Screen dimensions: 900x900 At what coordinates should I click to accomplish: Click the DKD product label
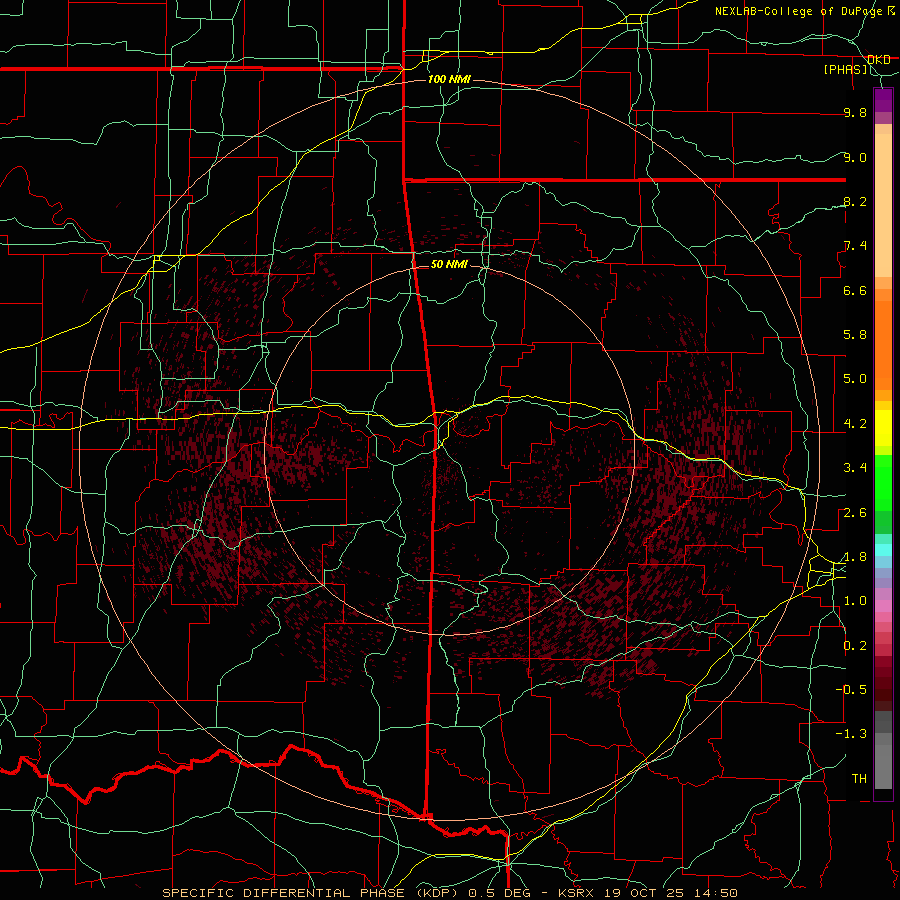pos(879,60)
